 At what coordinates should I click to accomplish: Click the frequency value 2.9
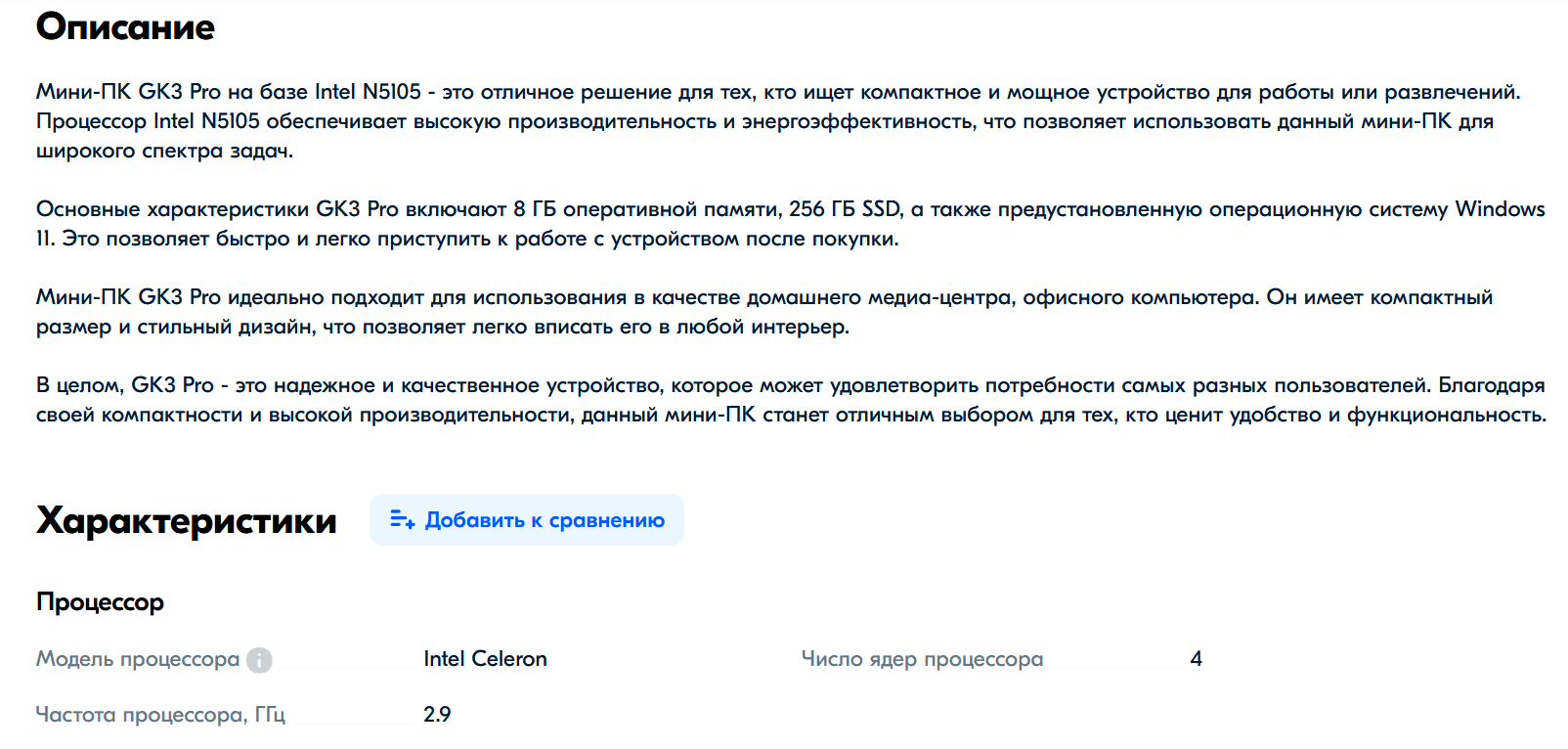[437, 715]
